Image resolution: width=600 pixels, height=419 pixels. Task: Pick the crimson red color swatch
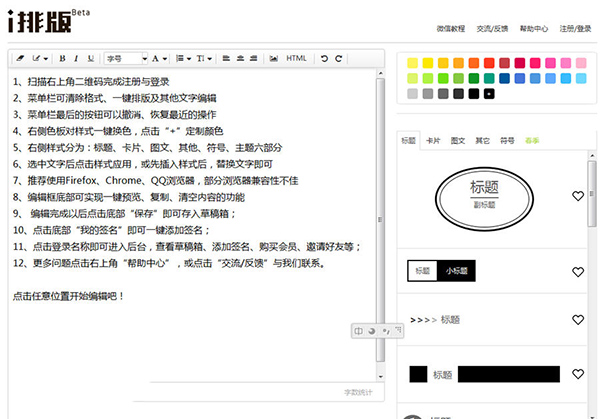tap(520, 63)
